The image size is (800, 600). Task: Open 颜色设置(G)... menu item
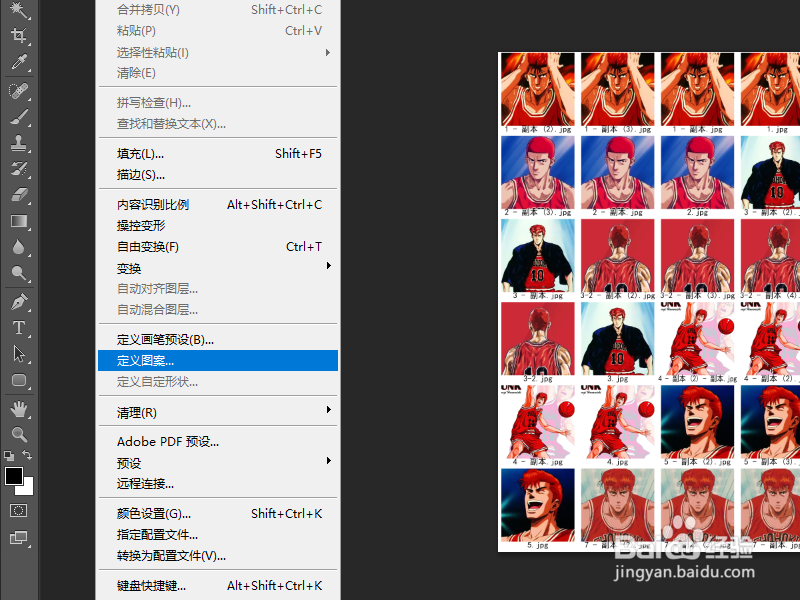[x=218, y=513]
